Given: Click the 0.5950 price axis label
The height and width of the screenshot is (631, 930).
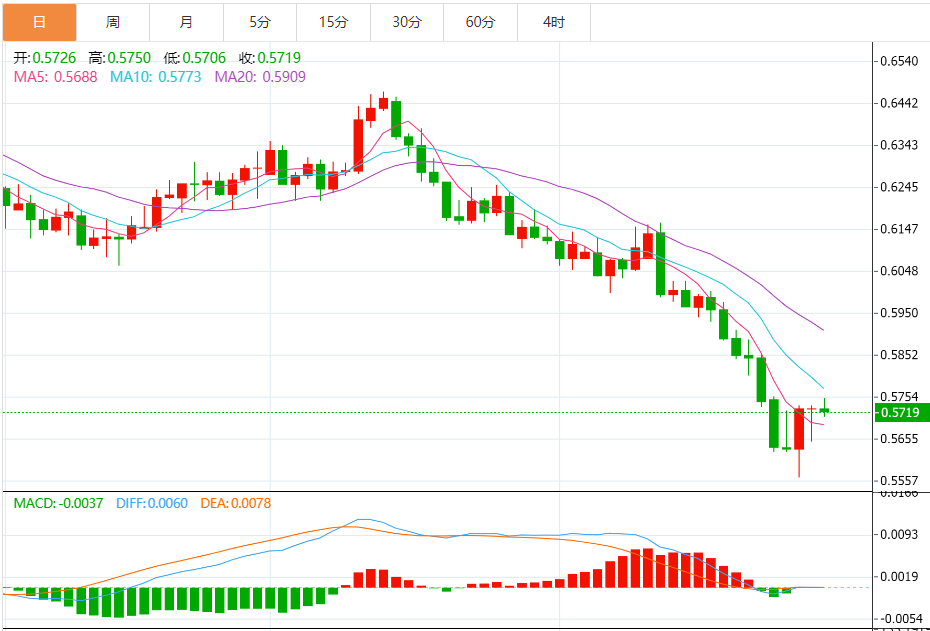Looking at the screenshot, I should [900, 313].
